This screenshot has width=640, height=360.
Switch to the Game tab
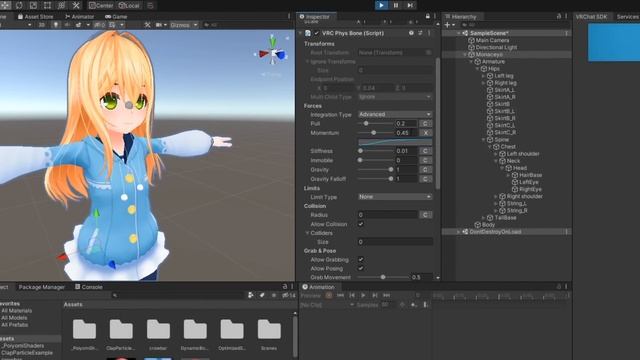pyautogui.click(x=116, y=17)
